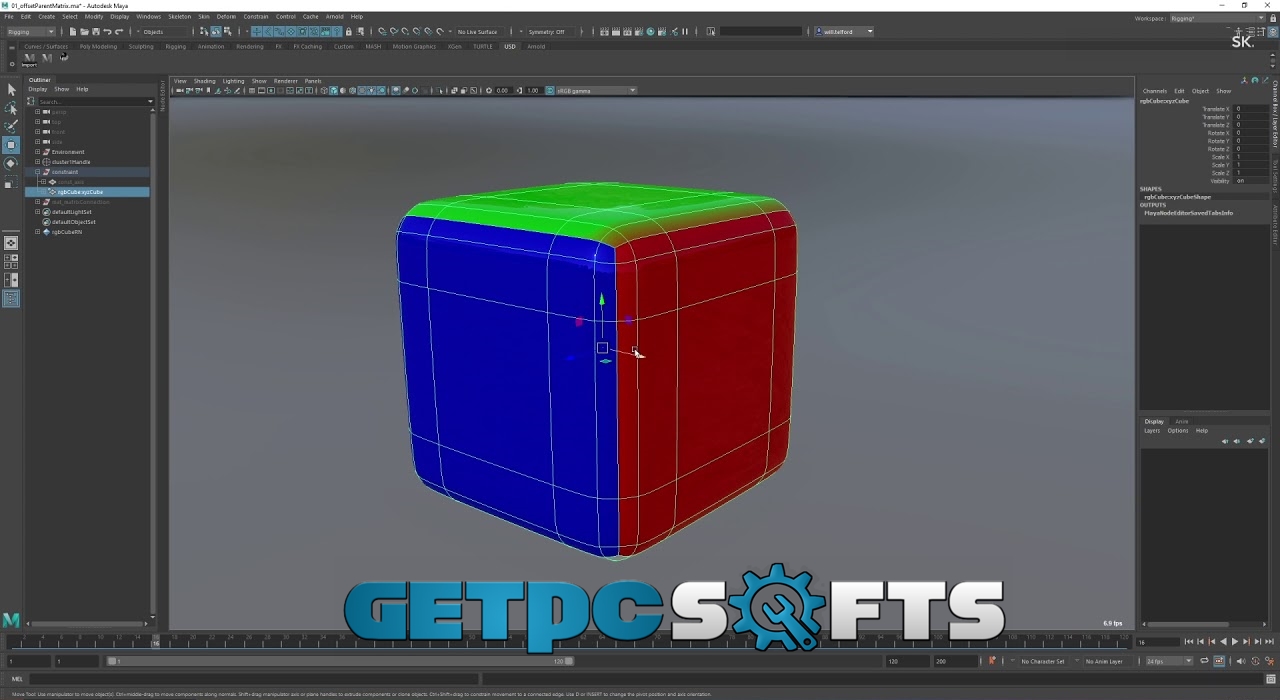Expand the cluster1Handle node in Outliner
Screen dimensions: 1280x700
pyautogui.click(x=38, y=162)
